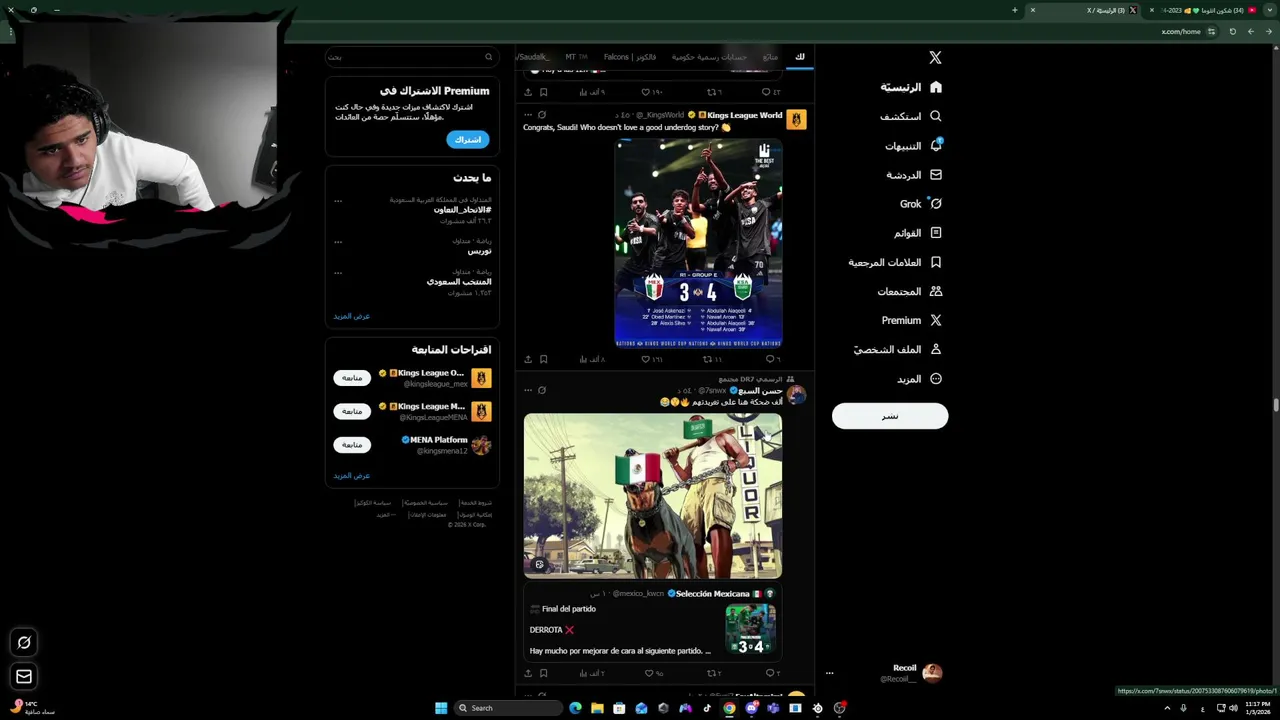The height and width of the screenshot is (720, 1280).
Task: Open quoted Selección Mexicana post
Action: 653,622
